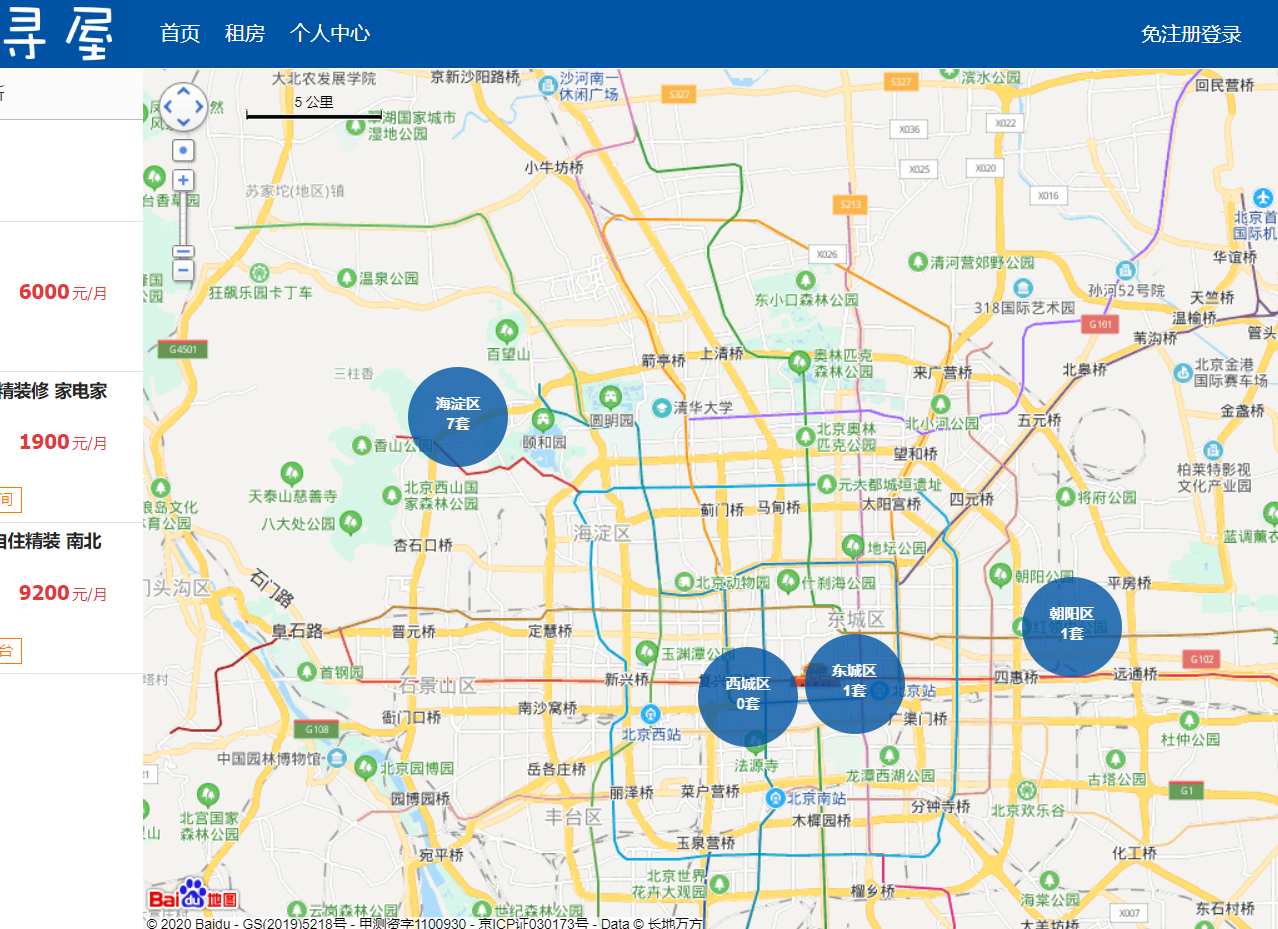Zoom out with the minus button
This screenshot has width=1278, height=929.
(x=183, y=270)
